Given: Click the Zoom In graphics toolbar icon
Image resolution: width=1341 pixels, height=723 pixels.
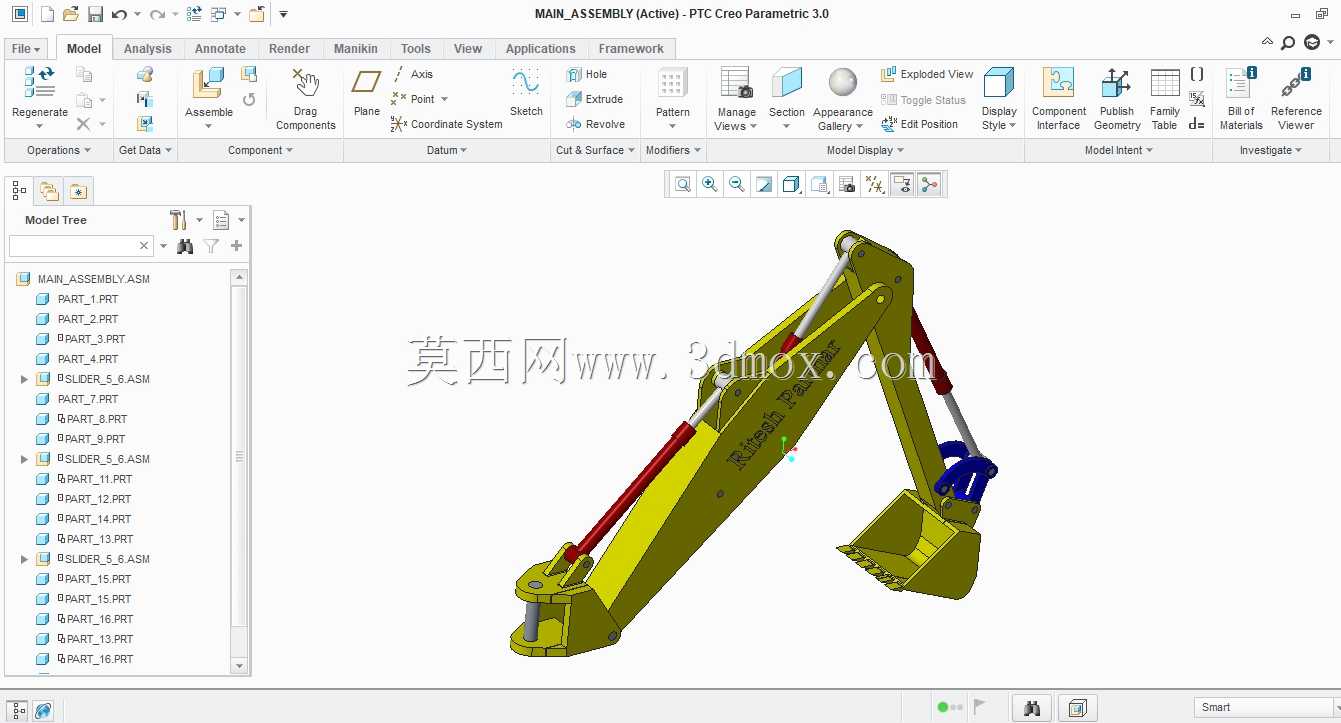Looking at the screenshot, I should (710, 184).
